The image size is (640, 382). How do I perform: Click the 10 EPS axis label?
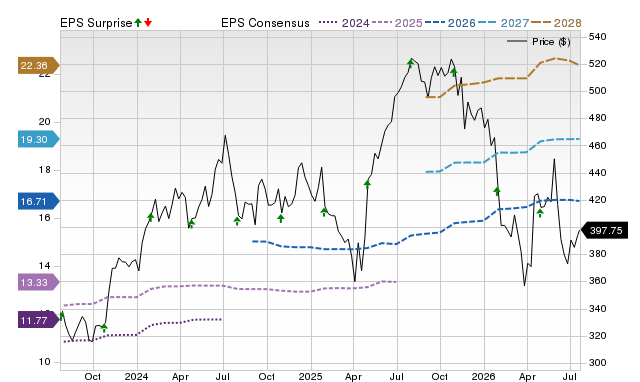tap(44, 362)
